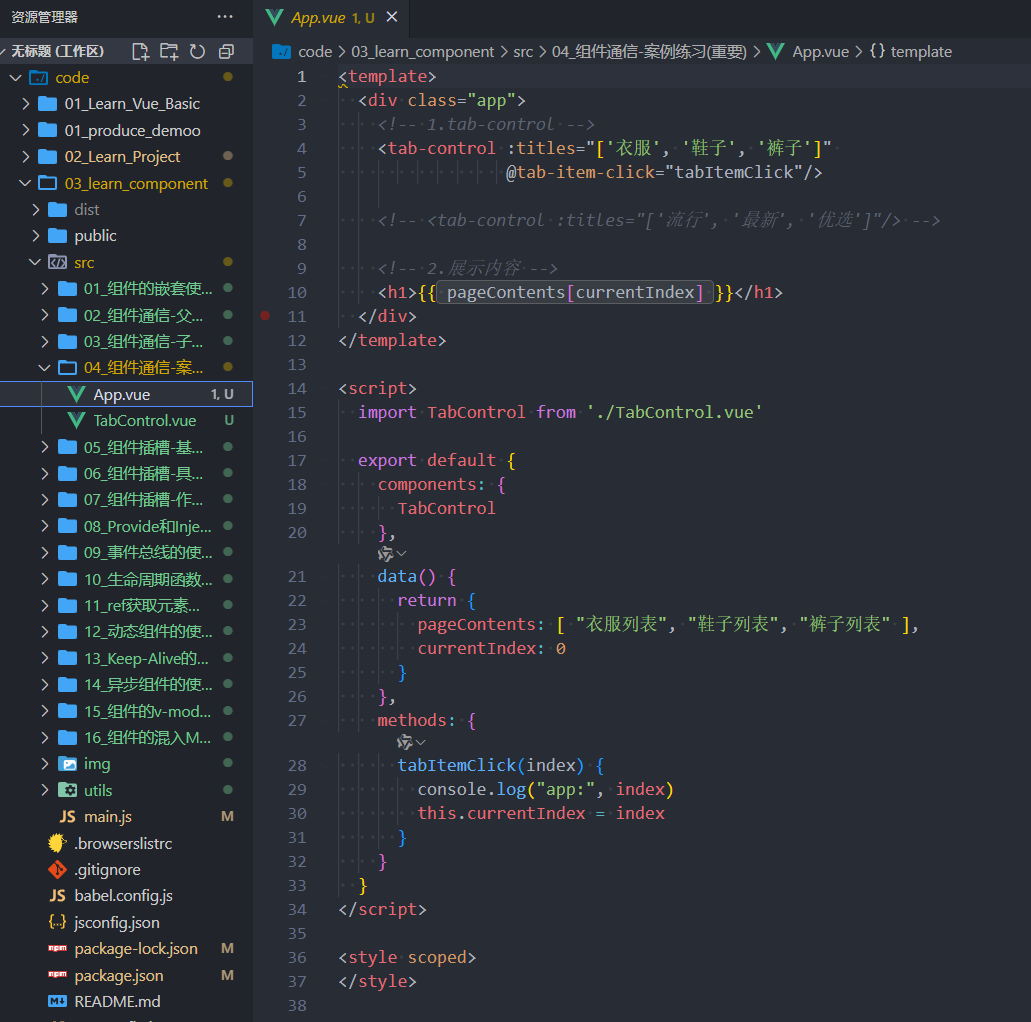Click the img folder icon
This screenshot has height=1022, width=1031.
click(x=67, y=764)
